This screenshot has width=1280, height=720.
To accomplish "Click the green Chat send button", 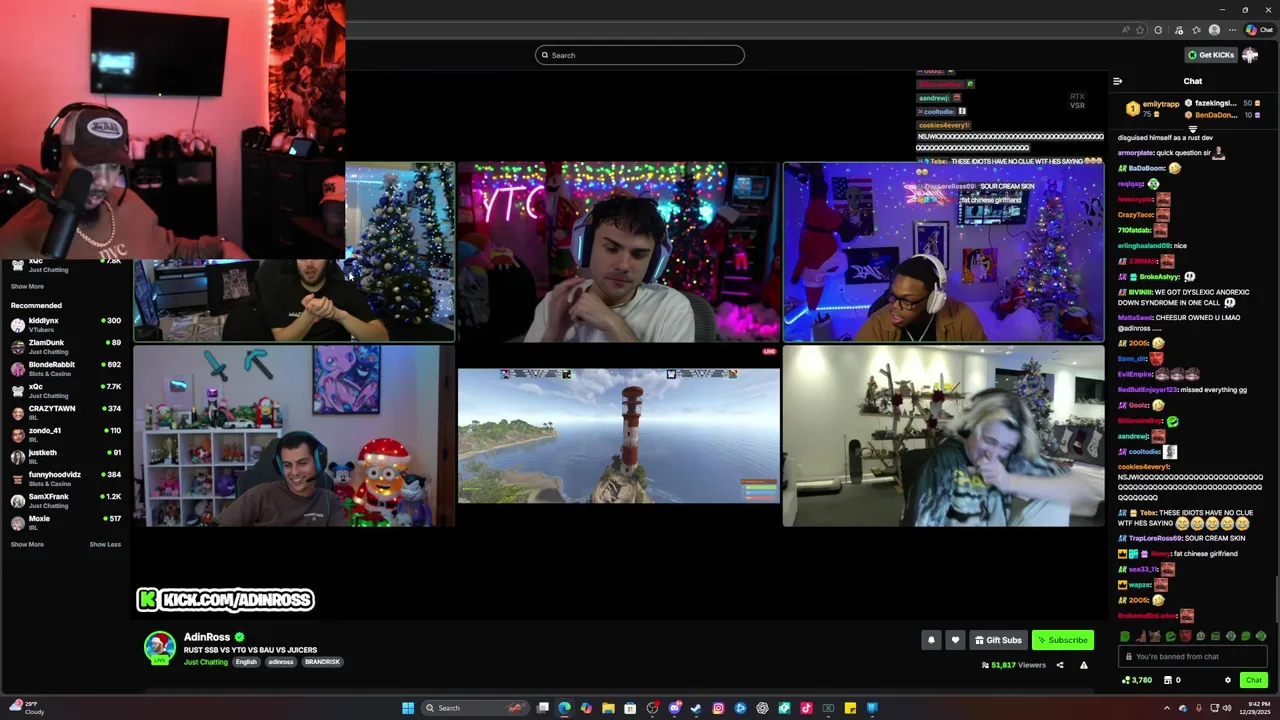I will point(1253,680).
